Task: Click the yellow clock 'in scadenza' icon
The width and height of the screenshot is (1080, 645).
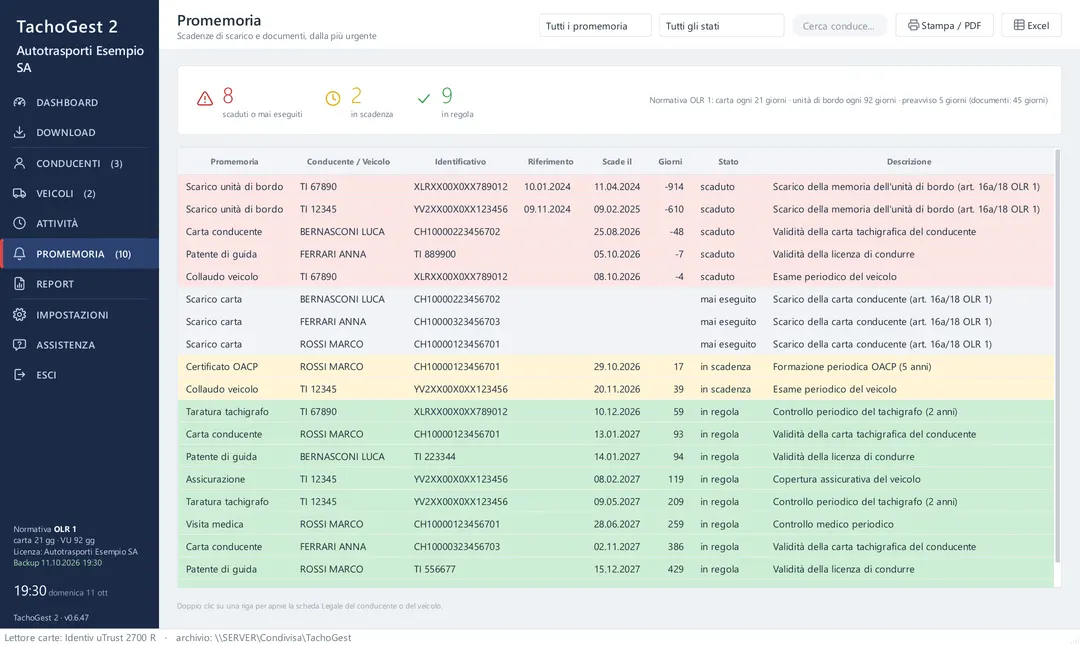Action: click(x=333, y=99)
